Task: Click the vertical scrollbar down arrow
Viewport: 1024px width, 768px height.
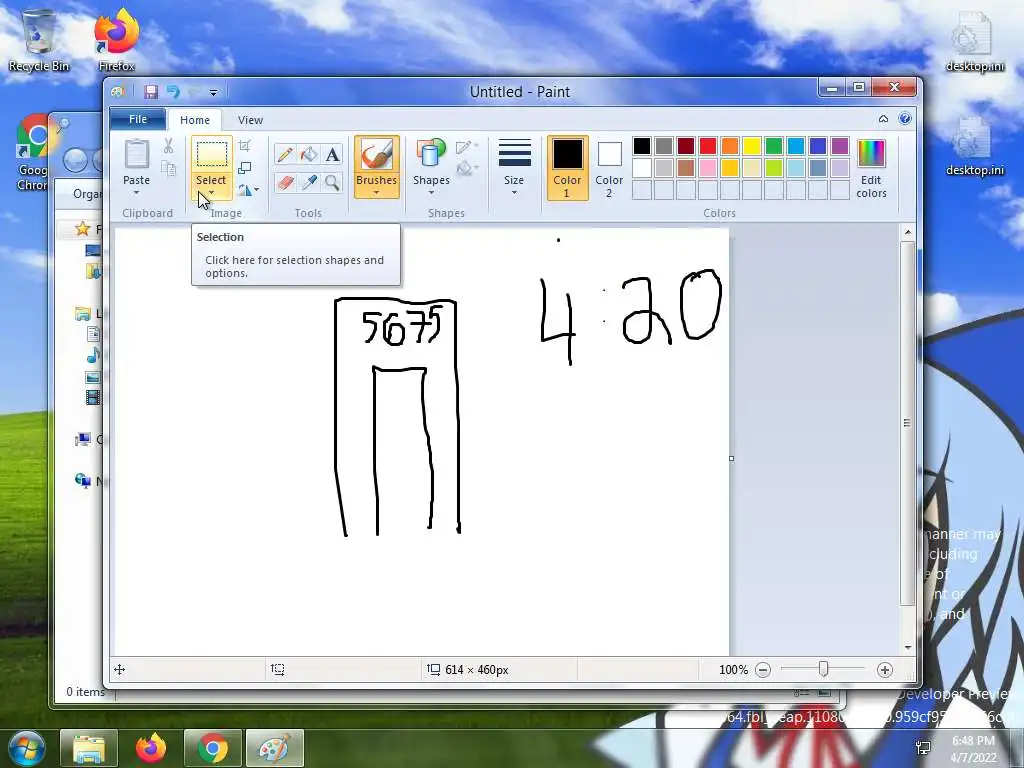Action: [x=907, y=647]
